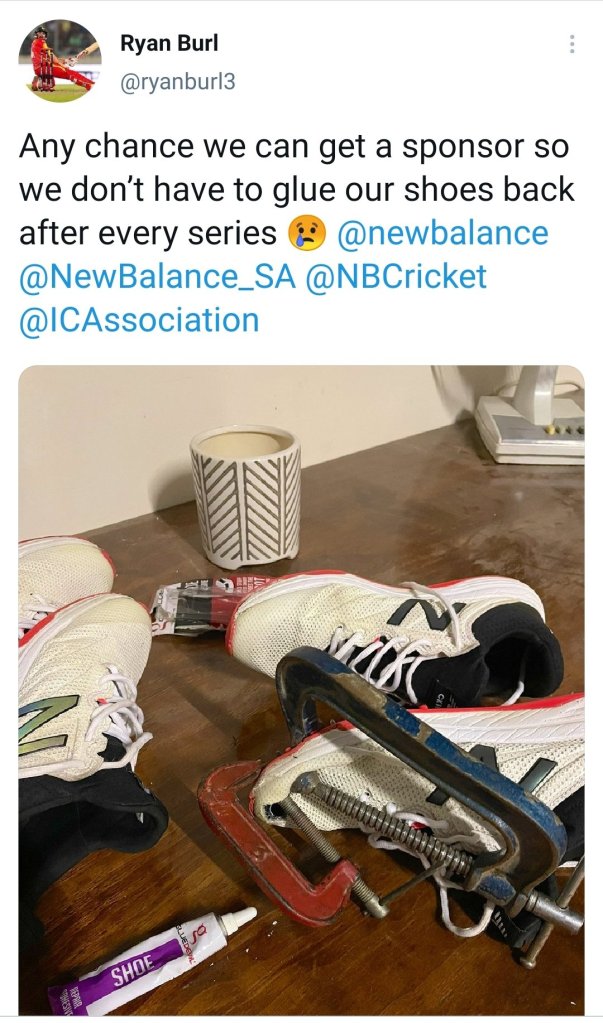Open the @ryanburl3 handle
The width and height of the screenshot is (603, 1023).
(x=178, y=82)
